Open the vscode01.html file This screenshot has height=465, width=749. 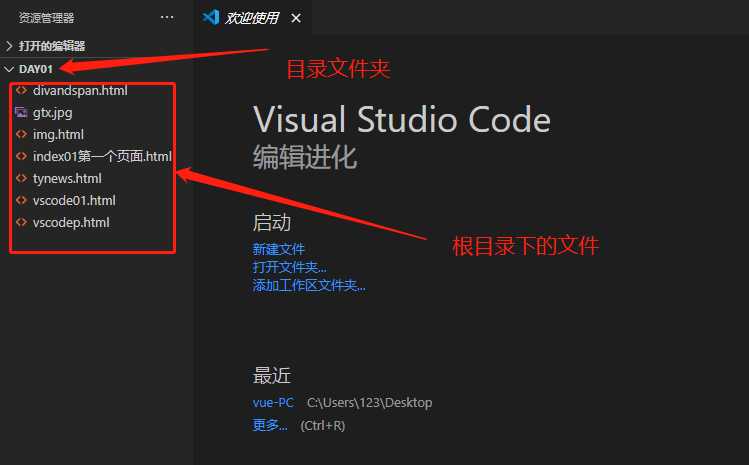pyautogui.click(x=74, y=200)
